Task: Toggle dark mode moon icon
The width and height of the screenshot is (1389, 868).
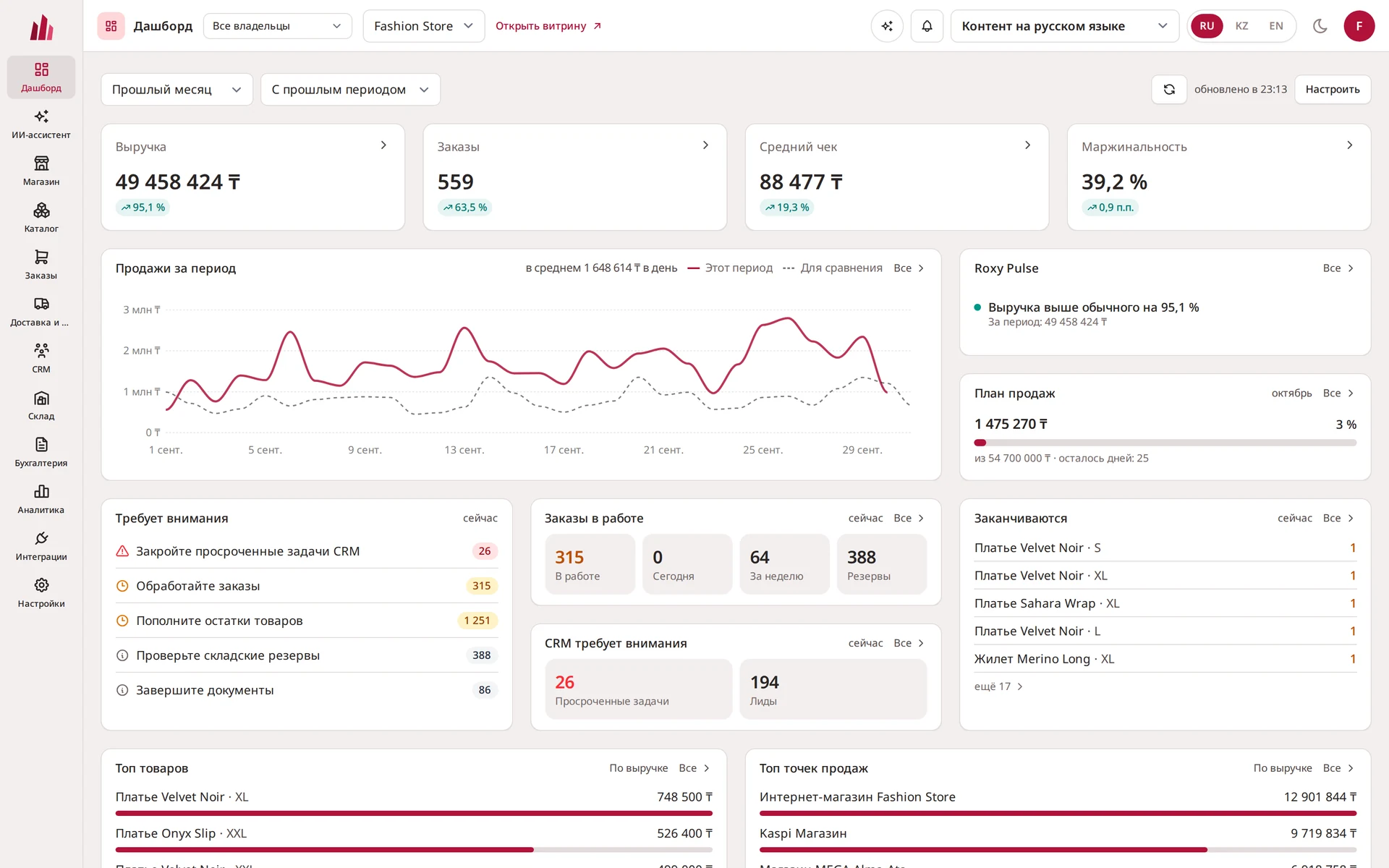Action: click(1320, 26)
